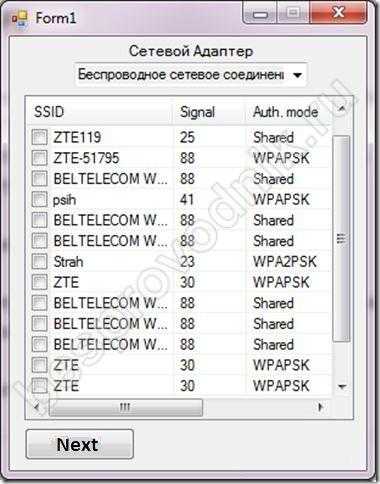Click the vertical scrollbar thumb
Viewport: 380px width, 484px height.
[341, 239]
